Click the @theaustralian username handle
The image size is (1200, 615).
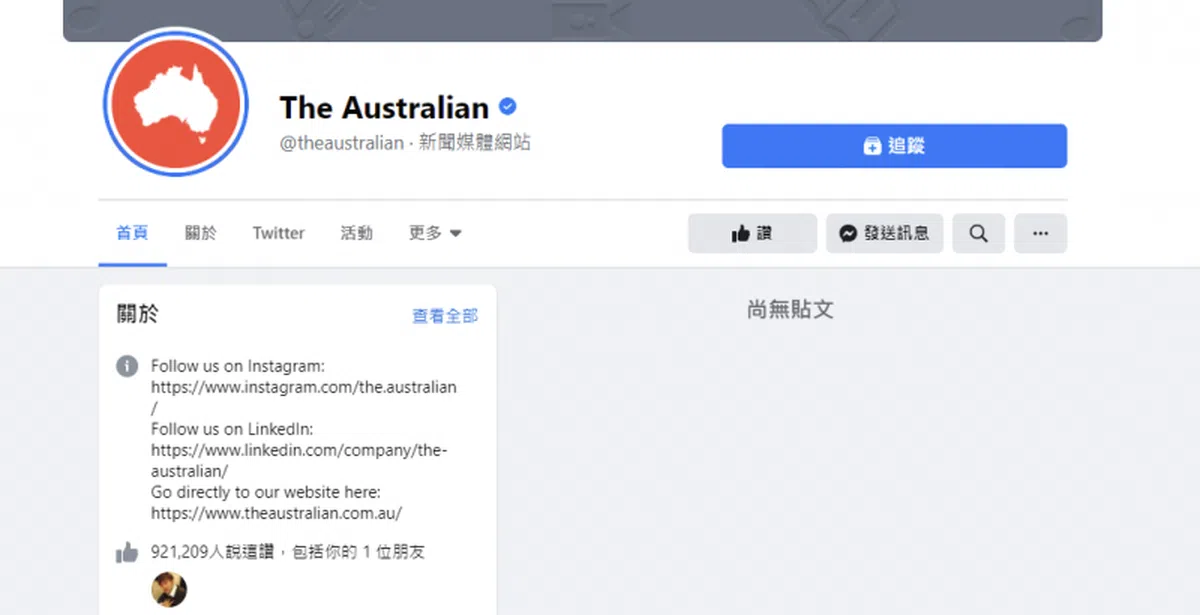[341, 143]
